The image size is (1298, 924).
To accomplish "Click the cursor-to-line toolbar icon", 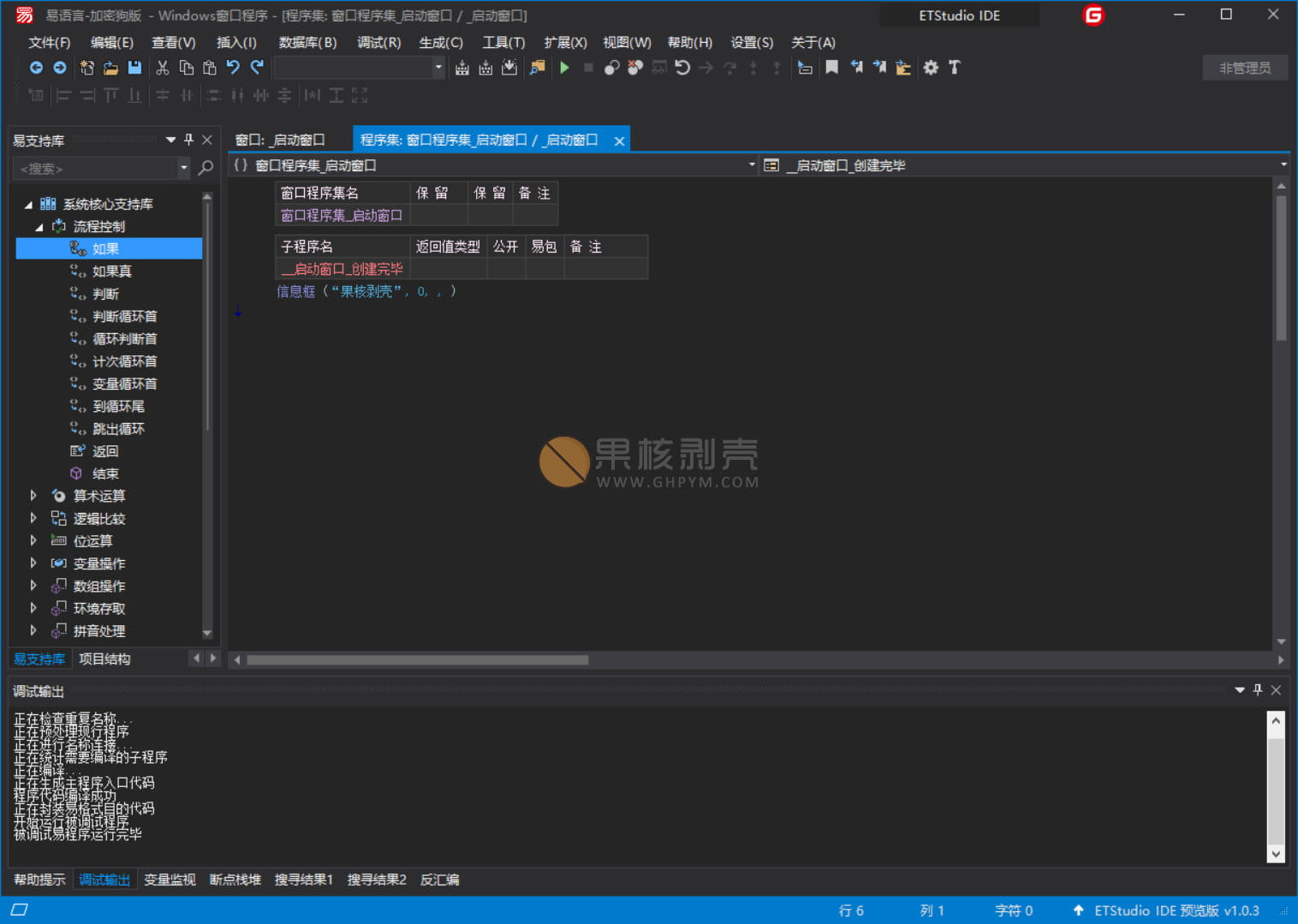I will click(x=805, y=68).
